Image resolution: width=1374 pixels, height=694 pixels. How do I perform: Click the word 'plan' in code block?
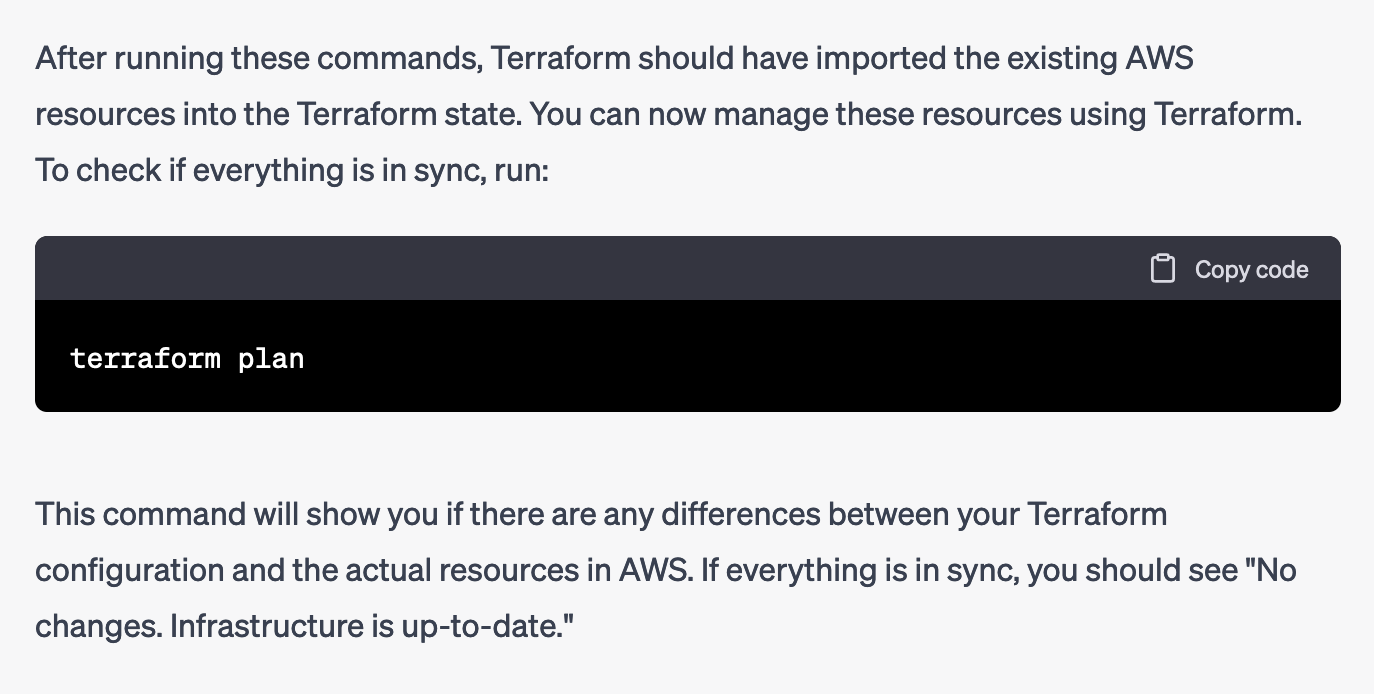[x=271, y=358]
